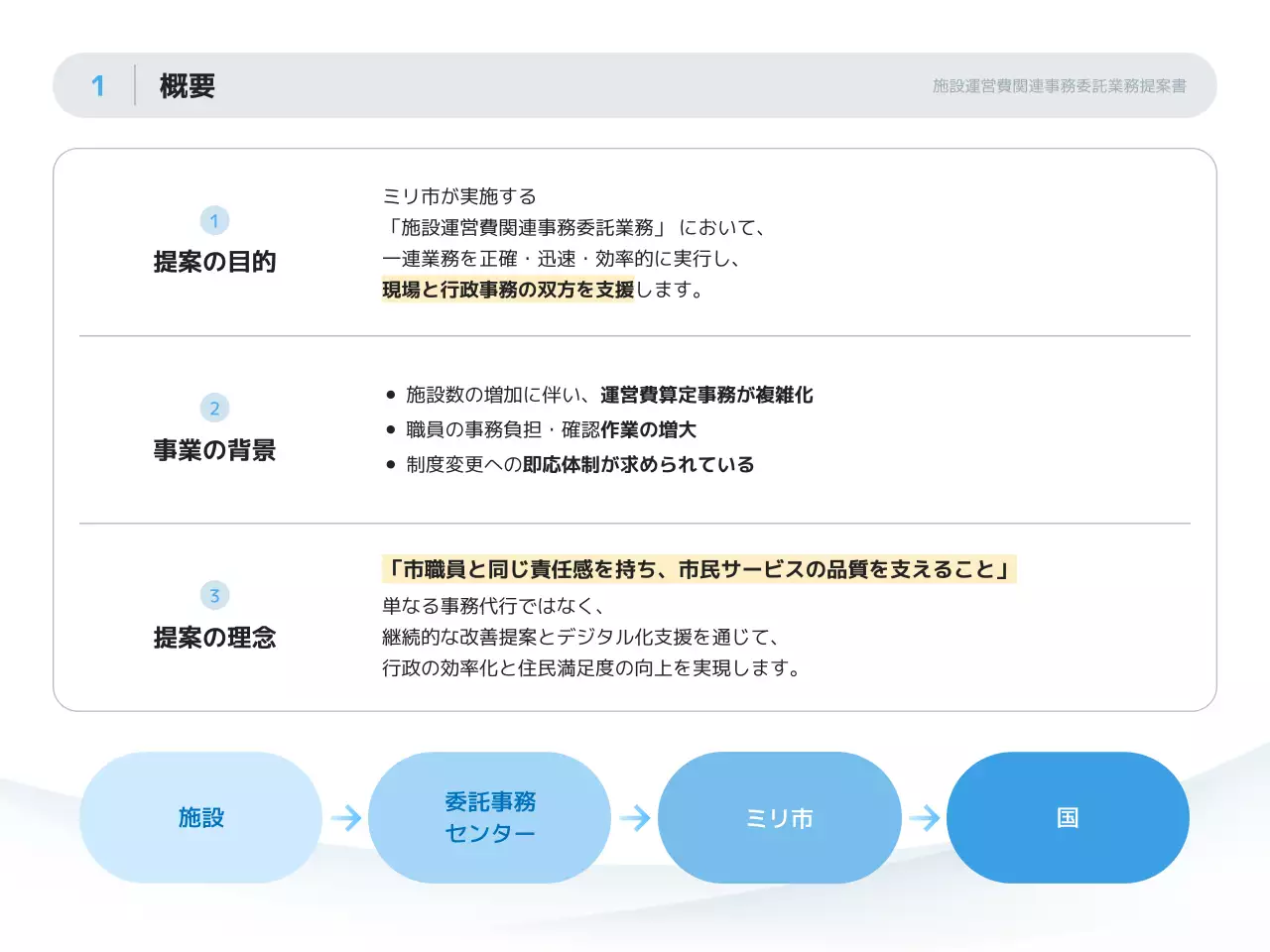Click the 施設運営費関連事務委託業務提案書 label
Image resolution: width=1270 pixels, height=952 pixels.
pyautogui.click(x=1062, y=86)
